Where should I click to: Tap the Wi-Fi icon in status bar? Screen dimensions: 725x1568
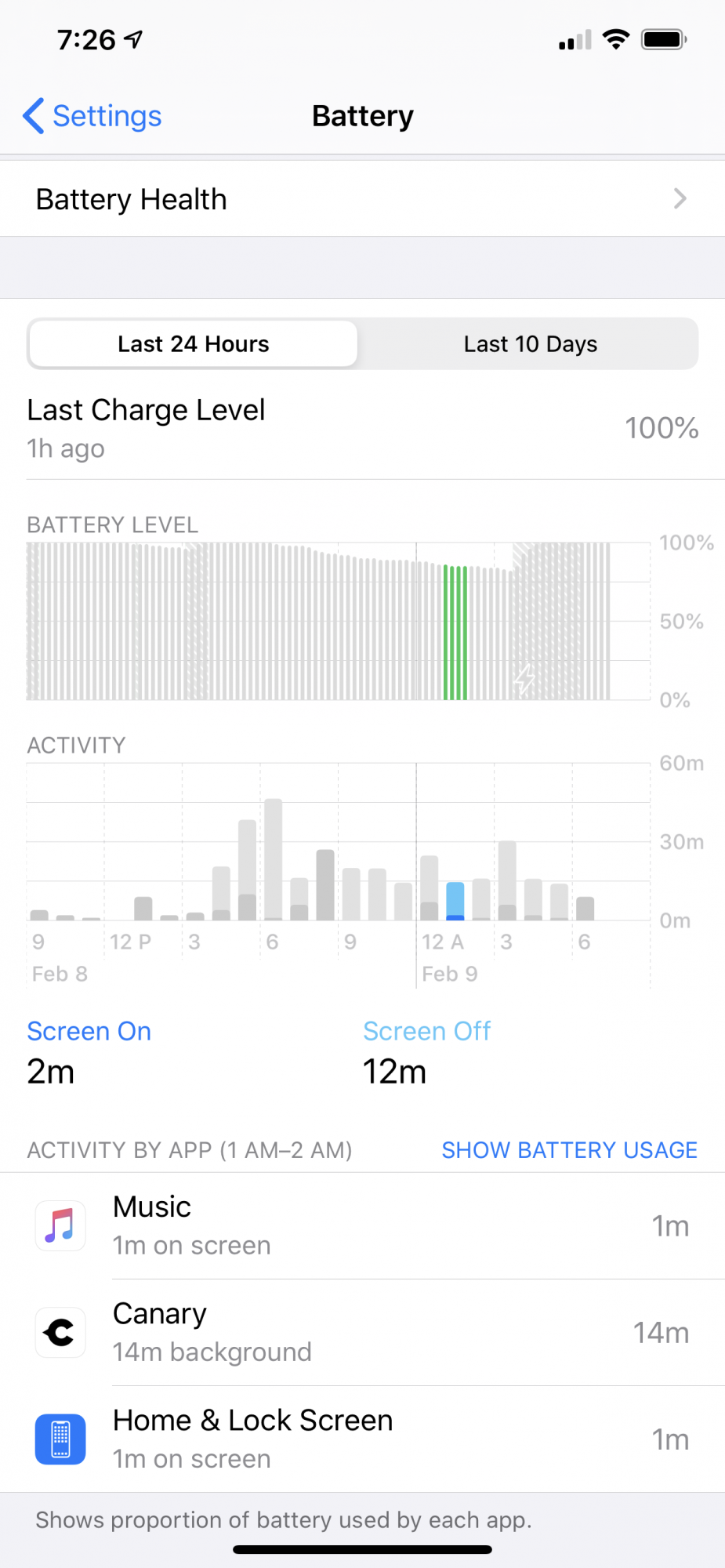(616, 39)
